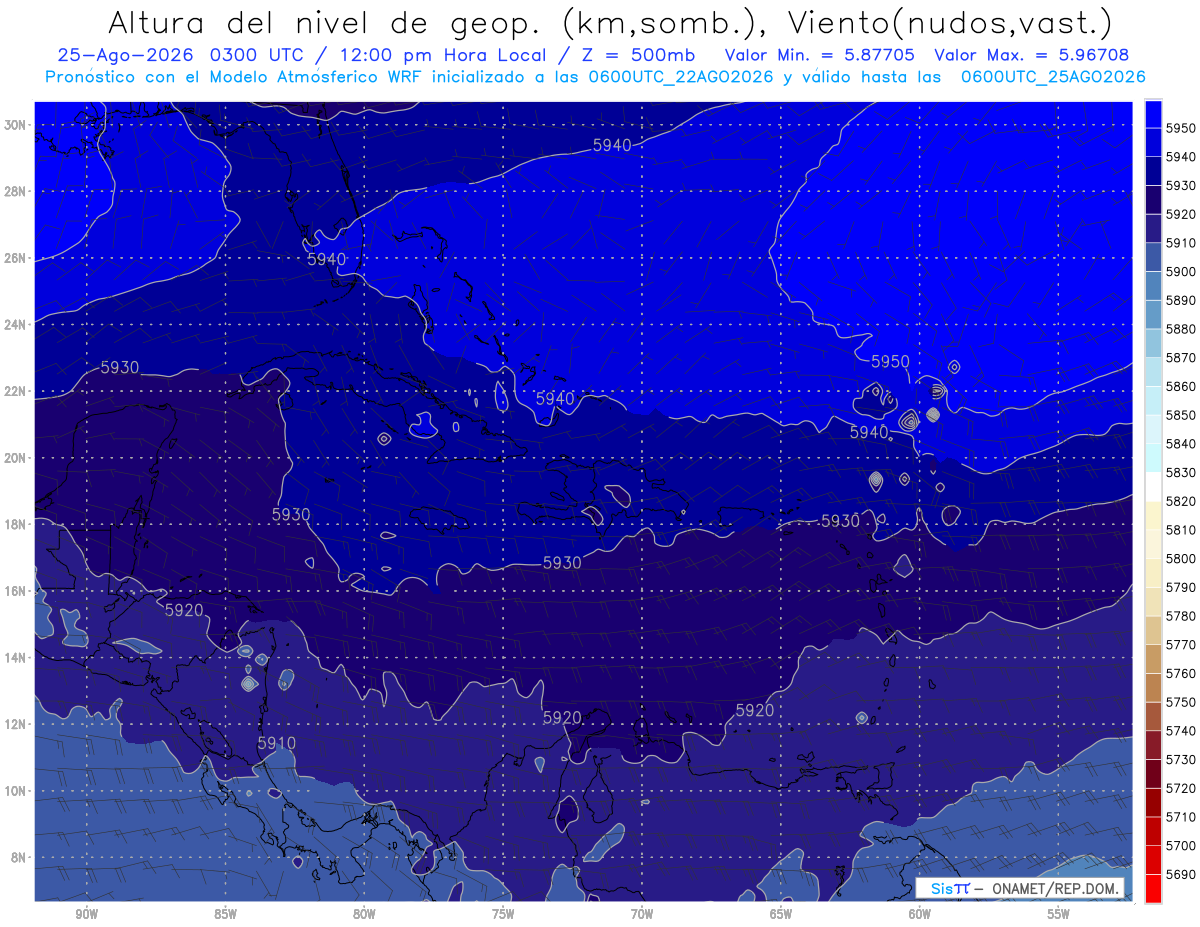
Task: Click the 60W longitude axis label
Action: (x=920, y=915)
